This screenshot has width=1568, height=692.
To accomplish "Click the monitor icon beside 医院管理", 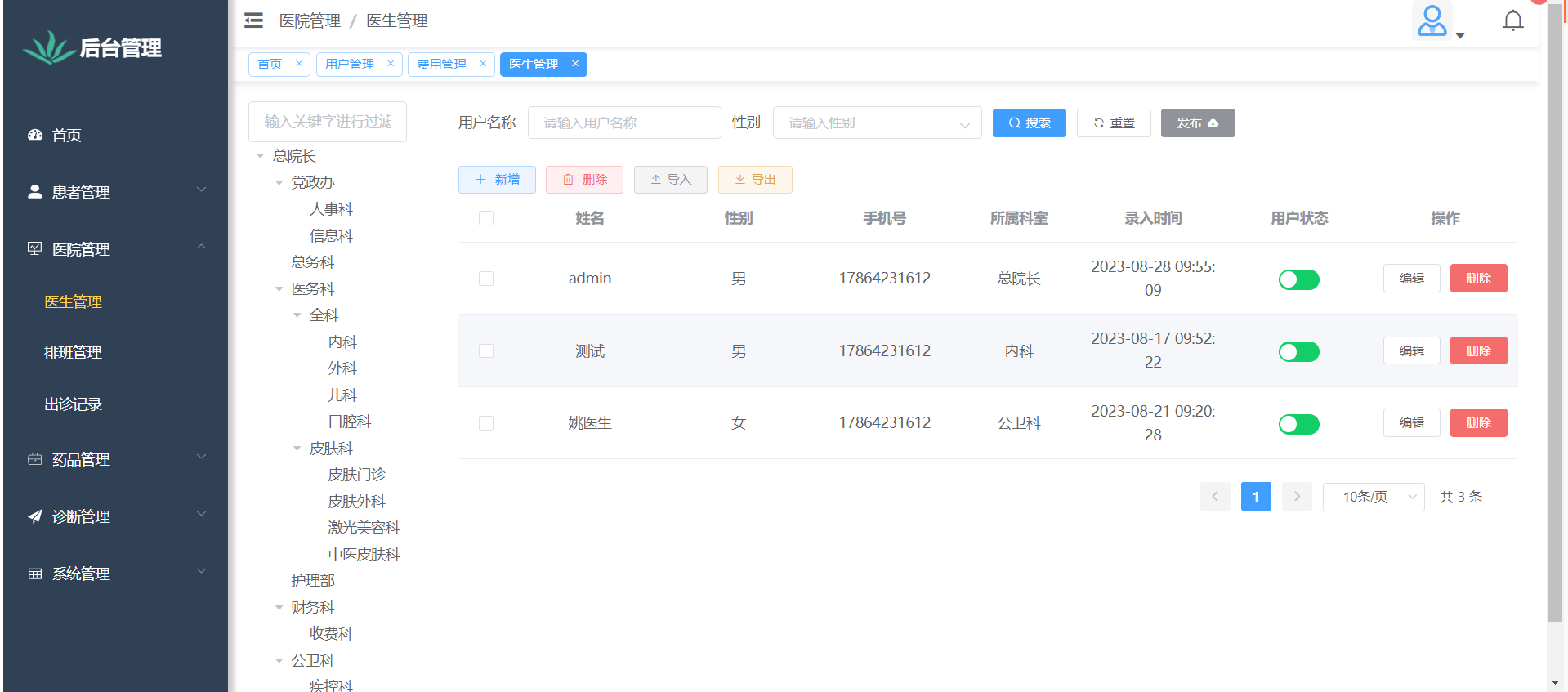I will 35,248.
